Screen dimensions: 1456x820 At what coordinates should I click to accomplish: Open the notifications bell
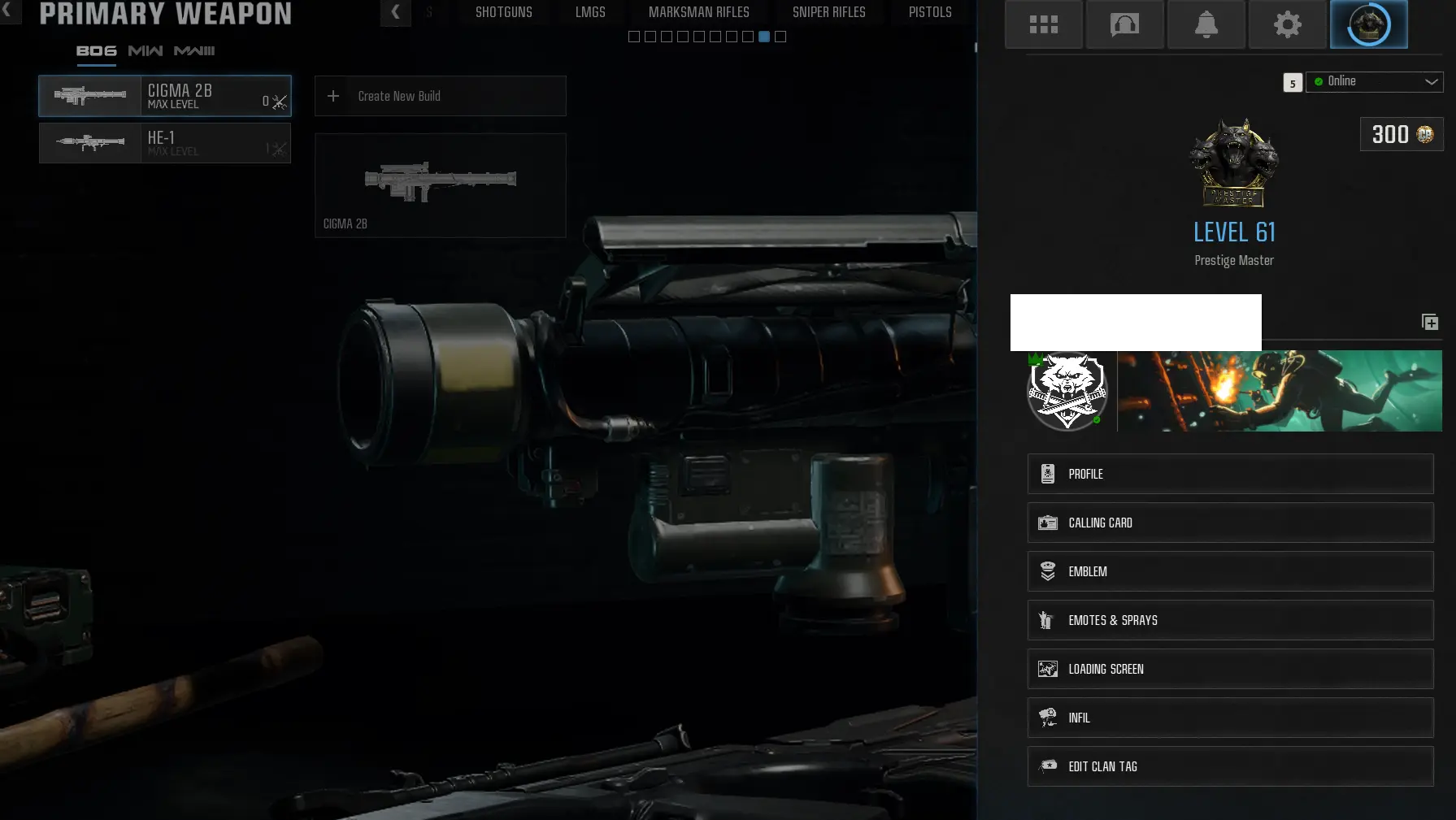pyautogui.click(x=1206, y=24)
